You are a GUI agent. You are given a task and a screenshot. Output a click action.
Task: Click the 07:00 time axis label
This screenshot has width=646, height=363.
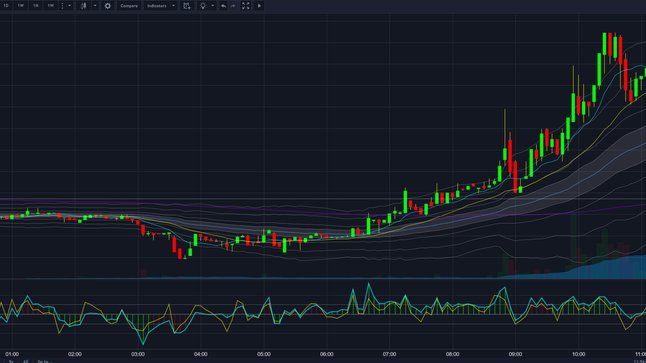(x=389, y=354)
